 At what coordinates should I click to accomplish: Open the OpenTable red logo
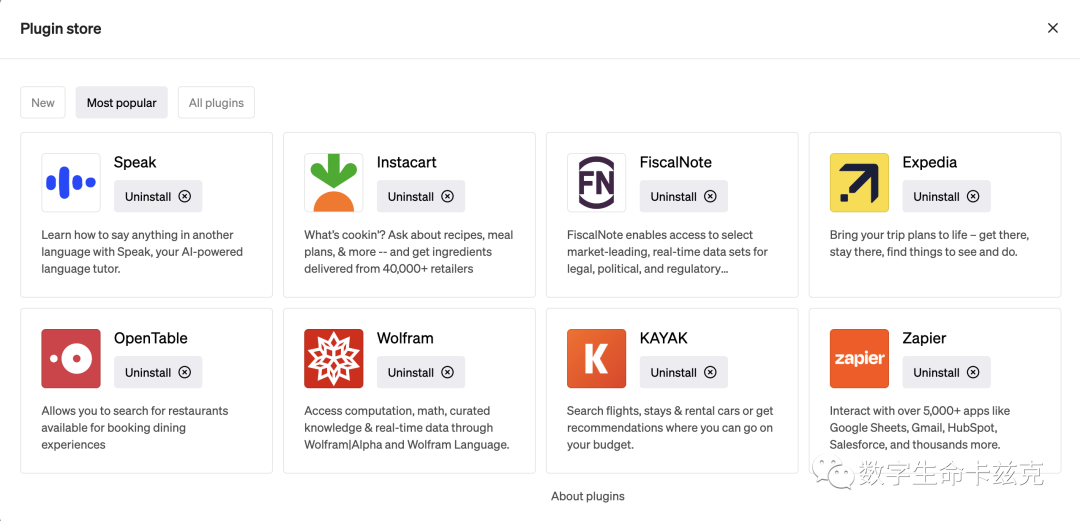coord(71,358)
